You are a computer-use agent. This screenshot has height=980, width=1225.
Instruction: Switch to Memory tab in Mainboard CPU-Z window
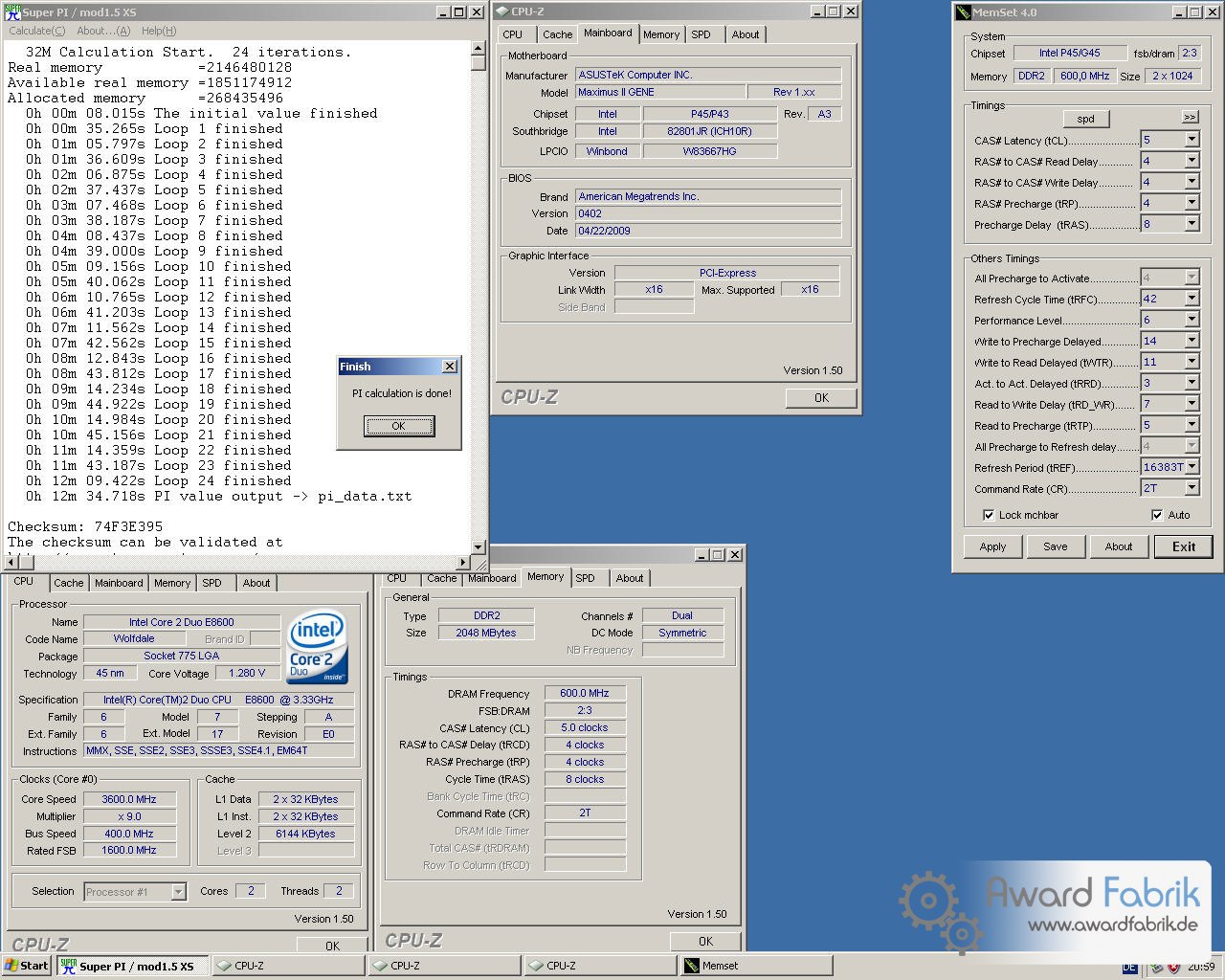(661, 34)
